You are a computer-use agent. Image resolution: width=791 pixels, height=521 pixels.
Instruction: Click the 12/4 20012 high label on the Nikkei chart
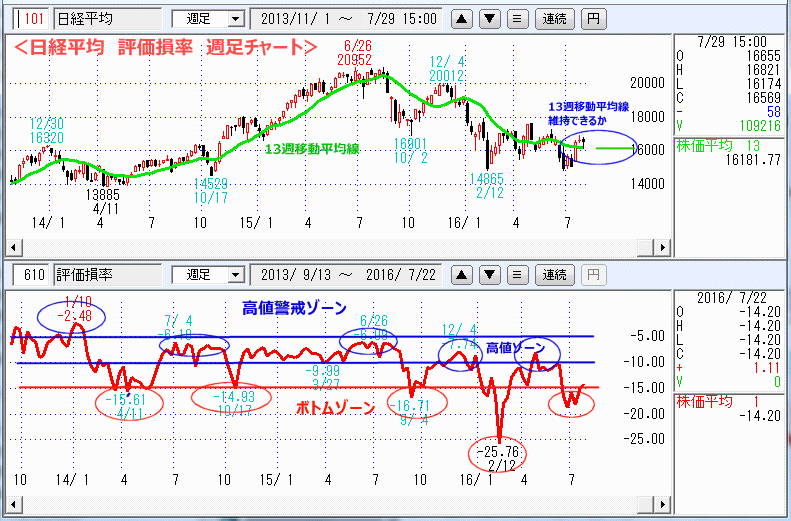pos(446,69)
